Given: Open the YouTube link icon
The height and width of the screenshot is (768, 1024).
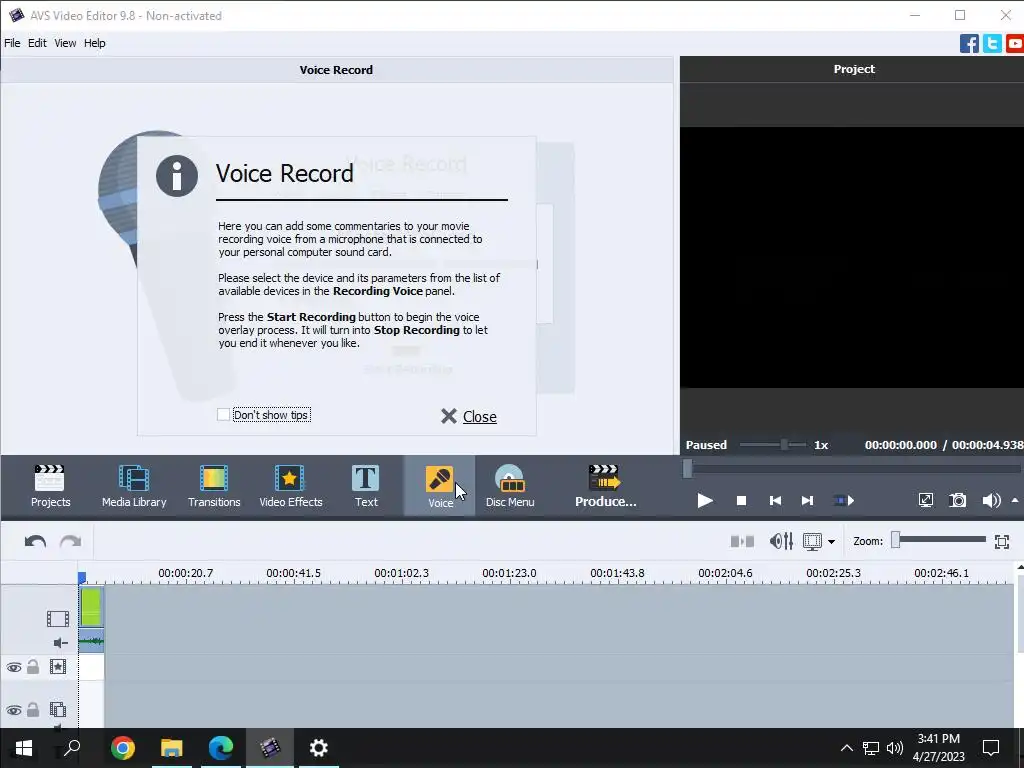Looking at the screenshot, I should (1015, 44).
